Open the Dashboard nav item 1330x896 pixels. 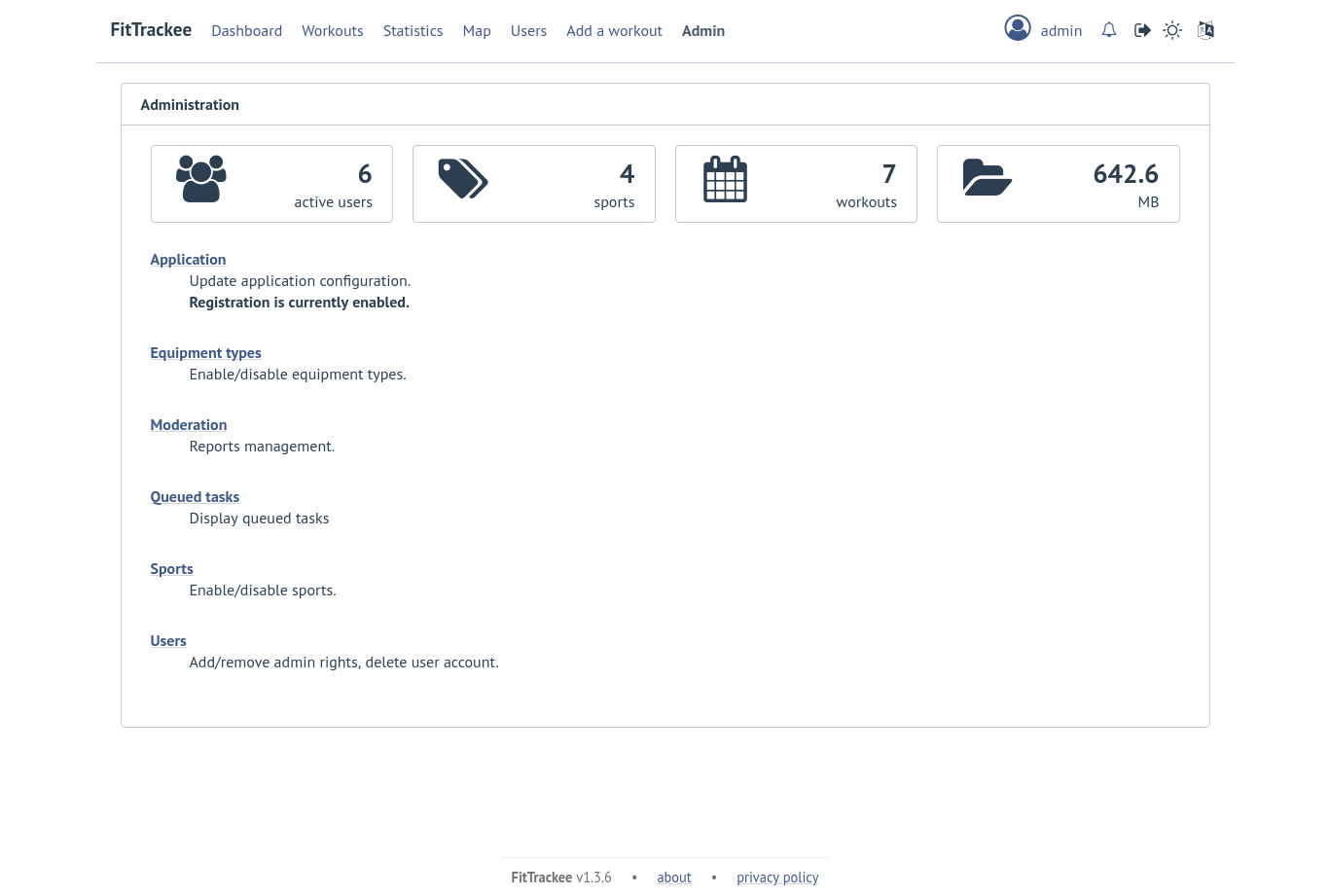click(247, 31)
